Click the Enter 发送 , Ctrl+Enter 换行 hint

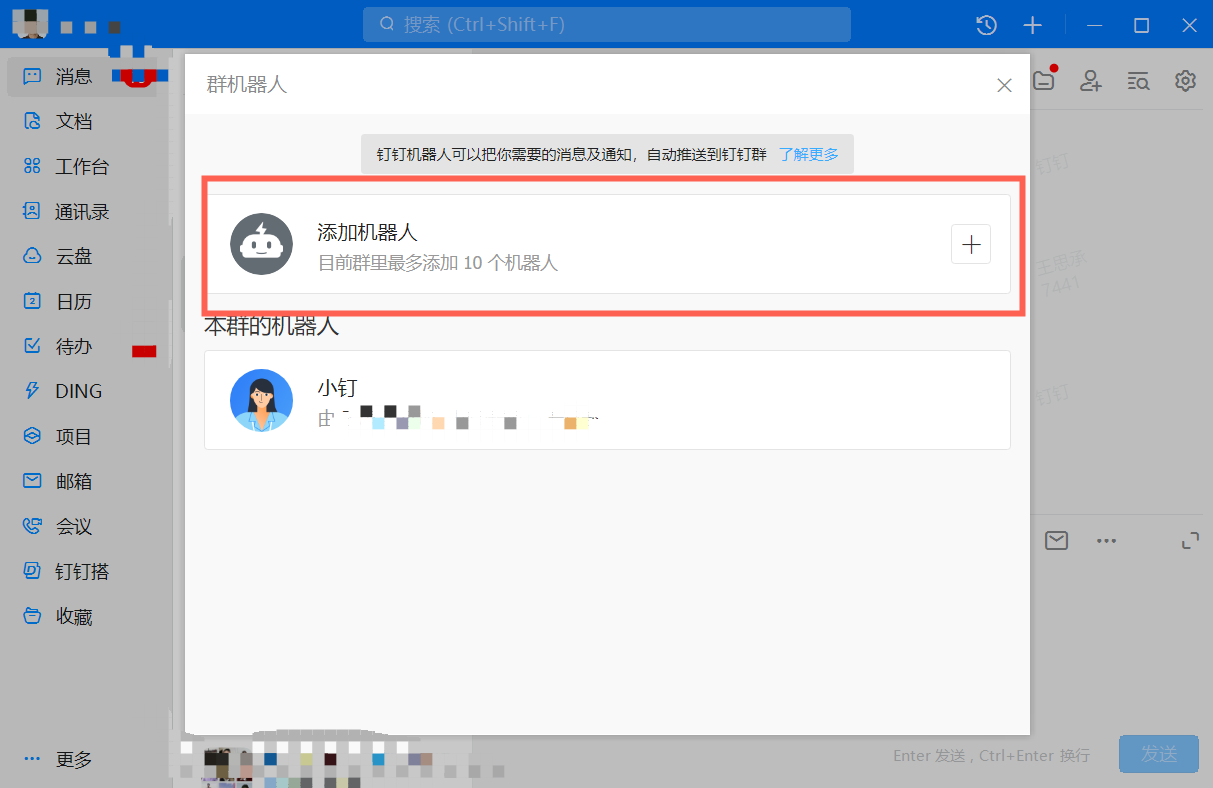tap(991, 756)
